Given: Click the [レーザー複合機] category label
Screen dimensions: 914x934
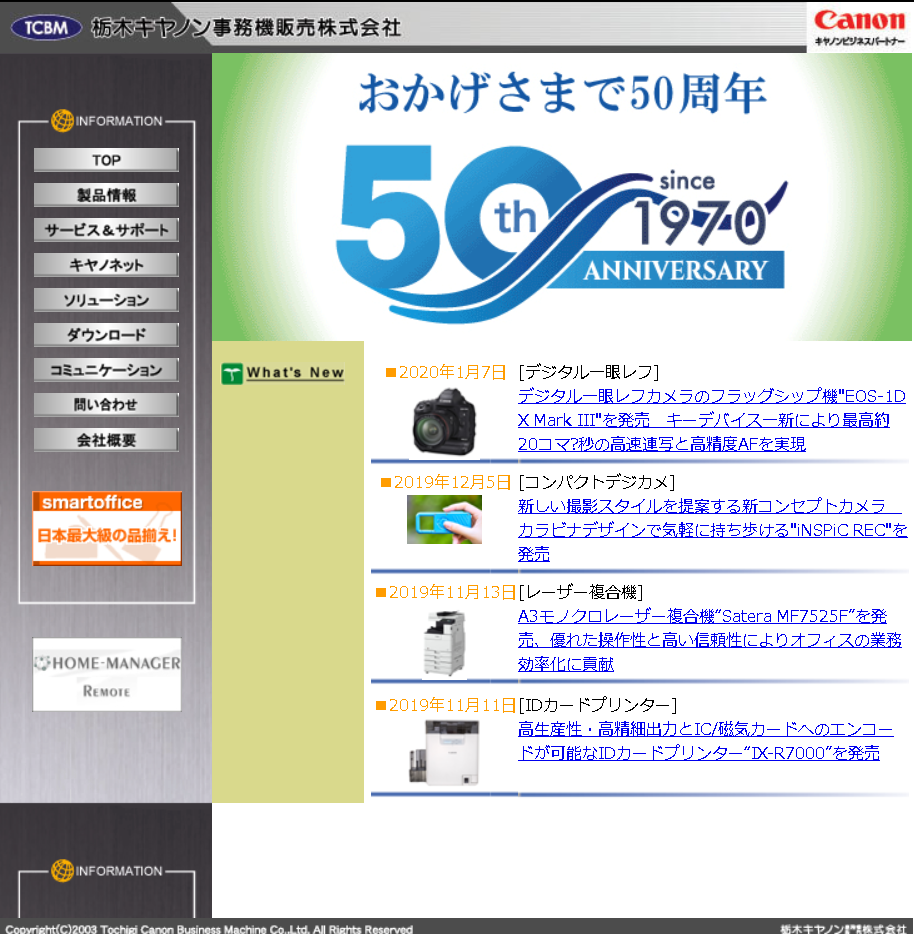Looking at the screenshot, I should tap(581, 592).
